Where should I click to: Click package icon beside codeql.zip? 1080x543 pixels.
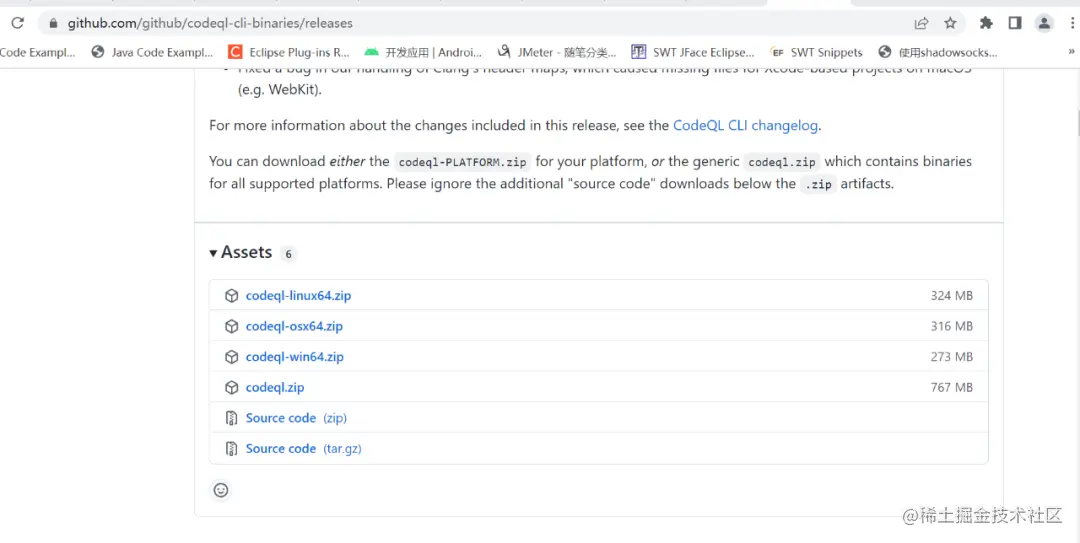click(231, 387)
